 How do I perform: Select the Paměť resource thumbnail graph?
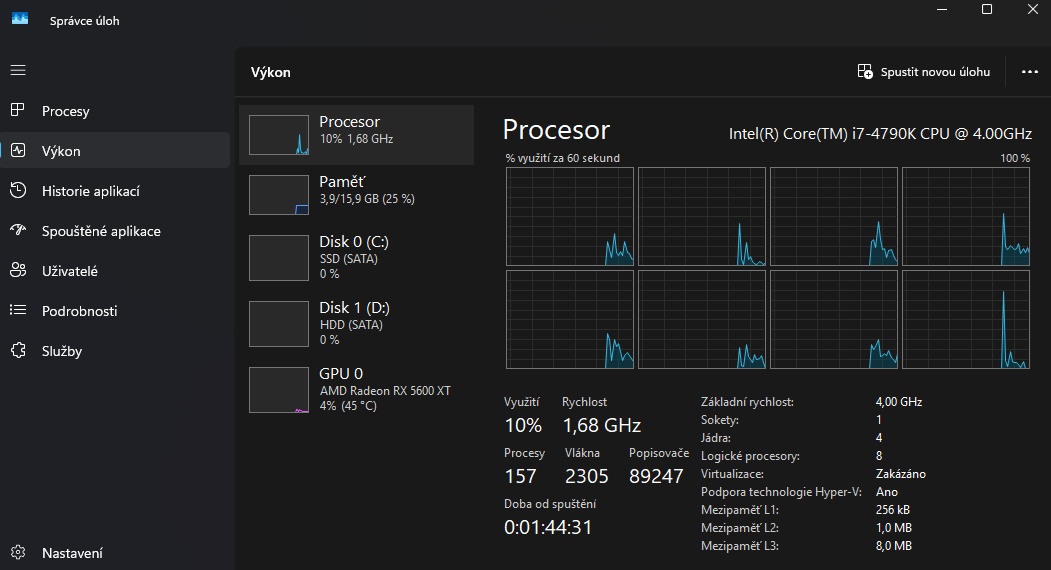click(279, 195)
